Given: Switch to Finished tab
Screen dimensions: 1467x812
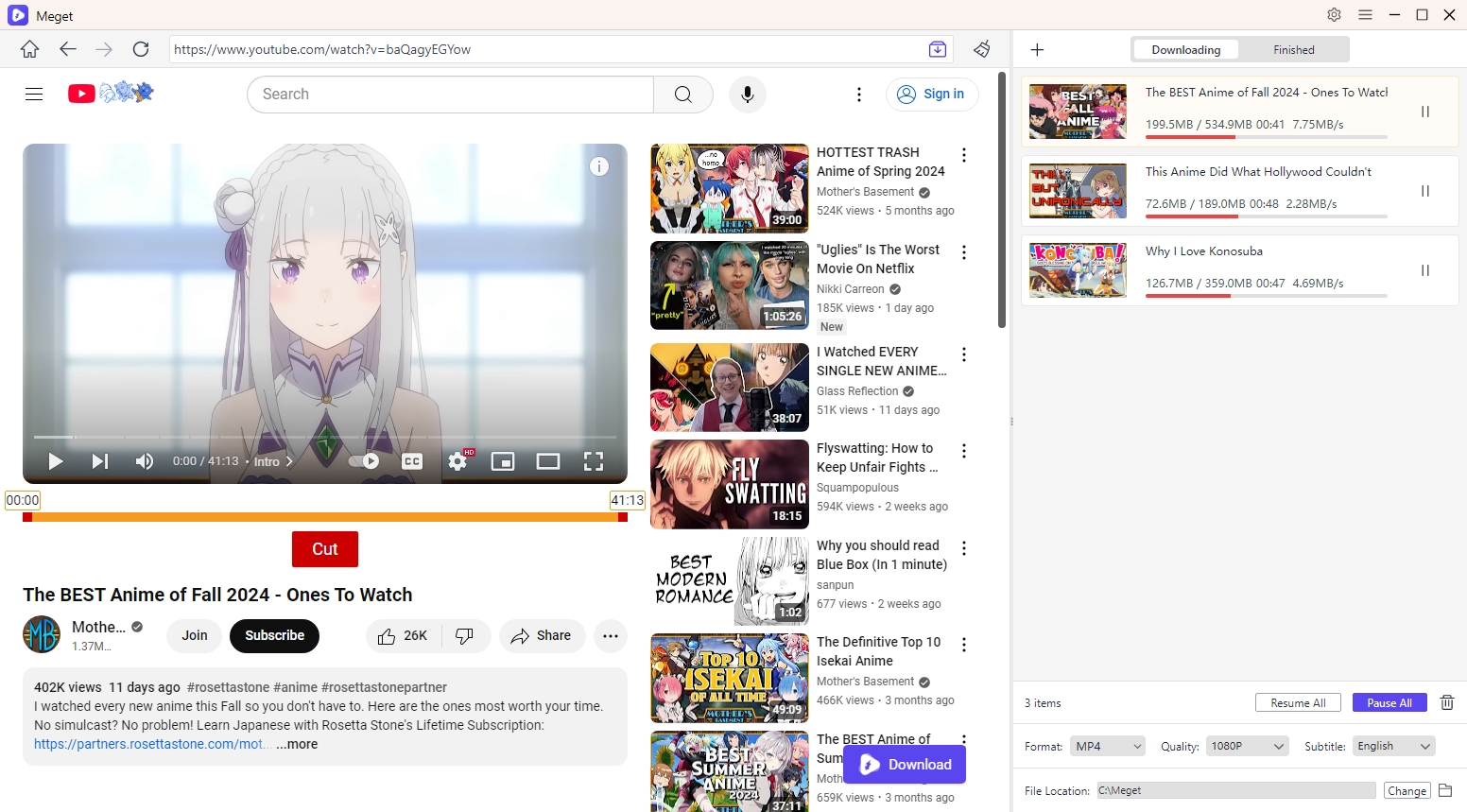Looking at the screenshot, I should pyautogui.click(x=1294, y=50).
